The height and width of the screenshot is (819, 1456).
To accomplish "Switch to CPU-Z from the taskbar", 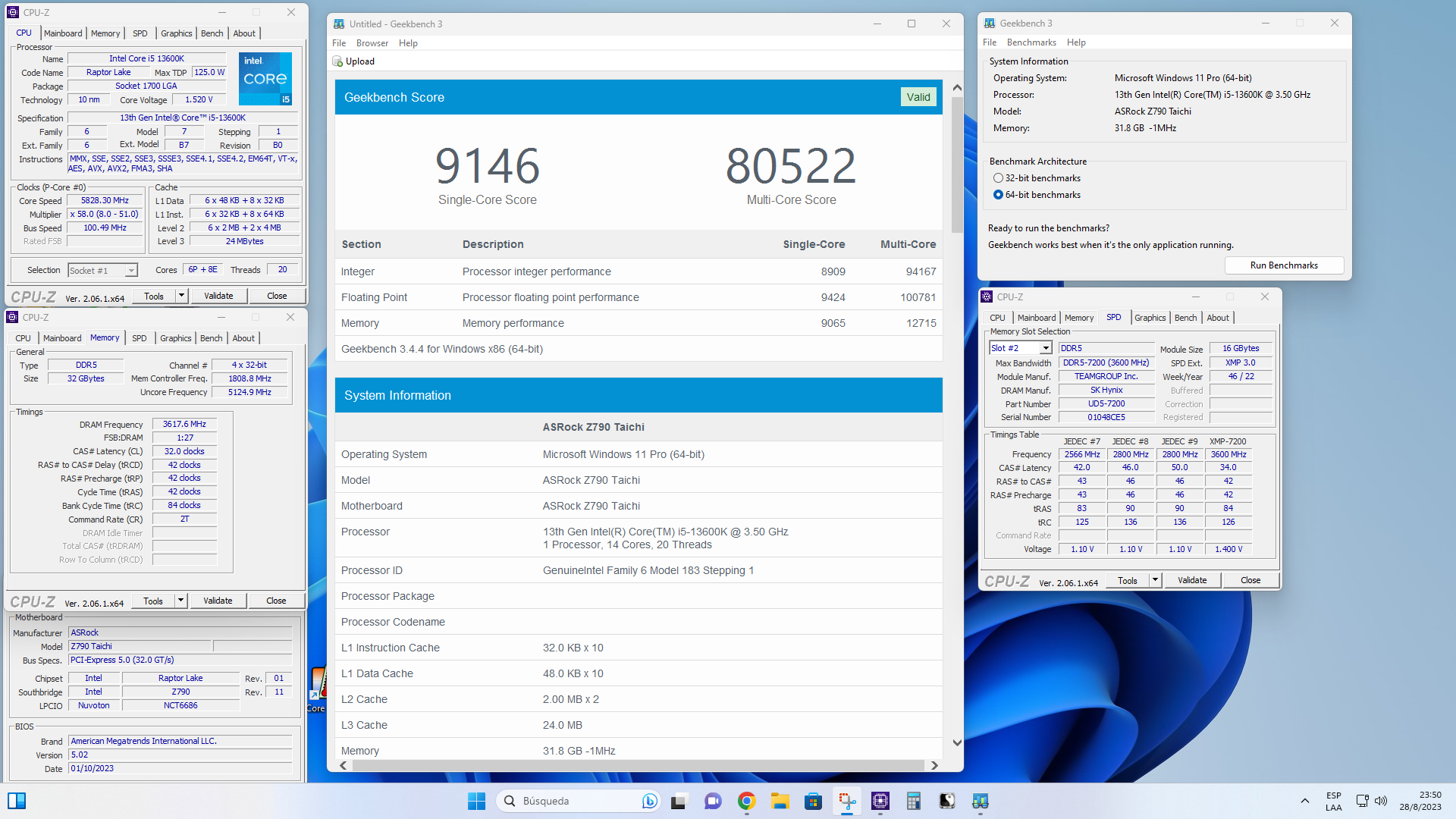I will [x=880, y=801].
